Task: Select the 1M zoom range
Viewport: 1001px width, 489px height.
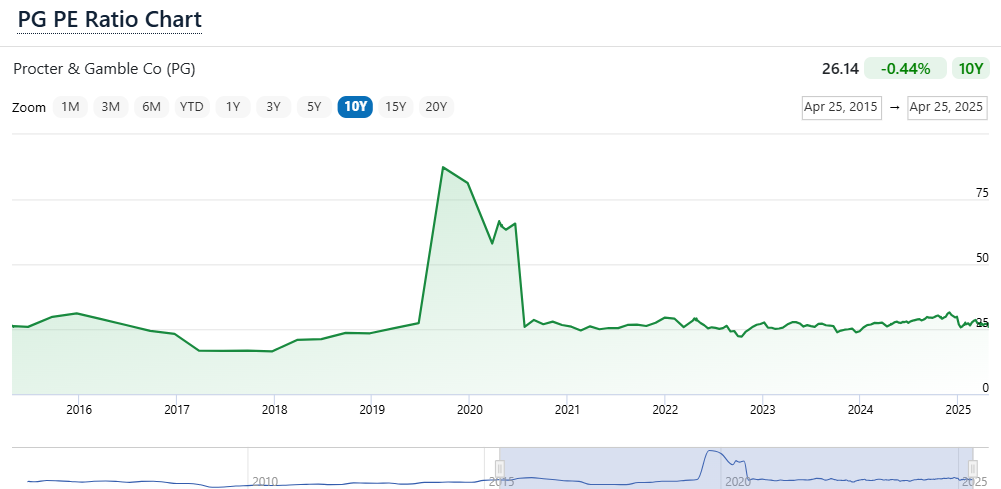Action: [70, 107]
